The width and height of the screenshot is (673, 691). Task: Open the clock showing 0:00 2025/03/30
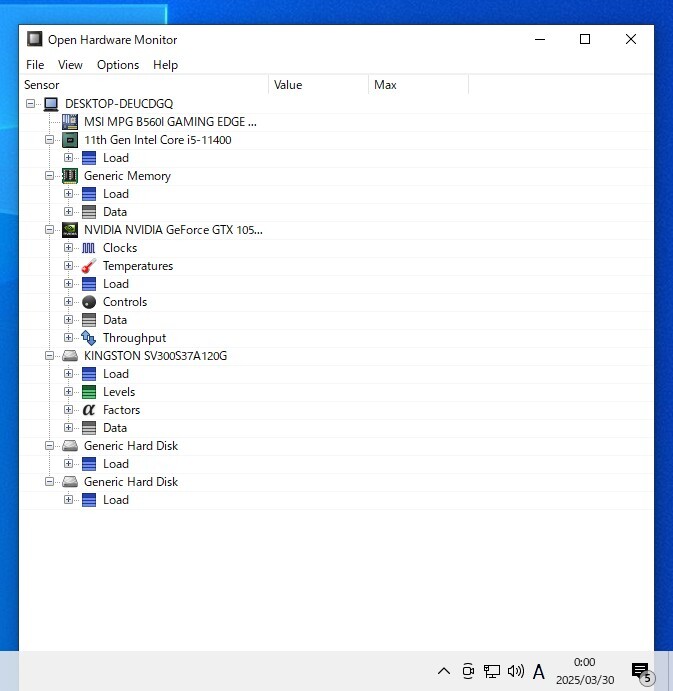tap(584, 671)
